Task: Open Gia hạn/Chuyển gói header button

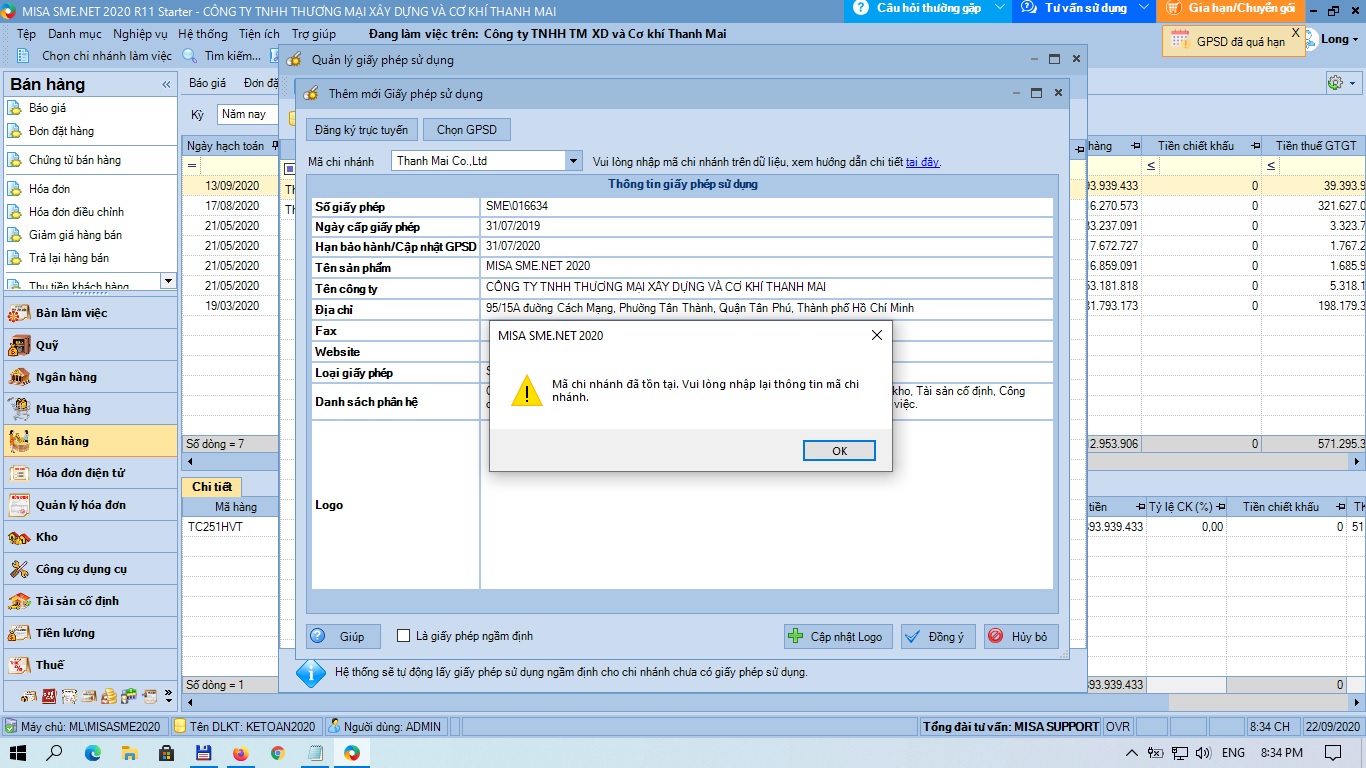Action: point(1230,8)
